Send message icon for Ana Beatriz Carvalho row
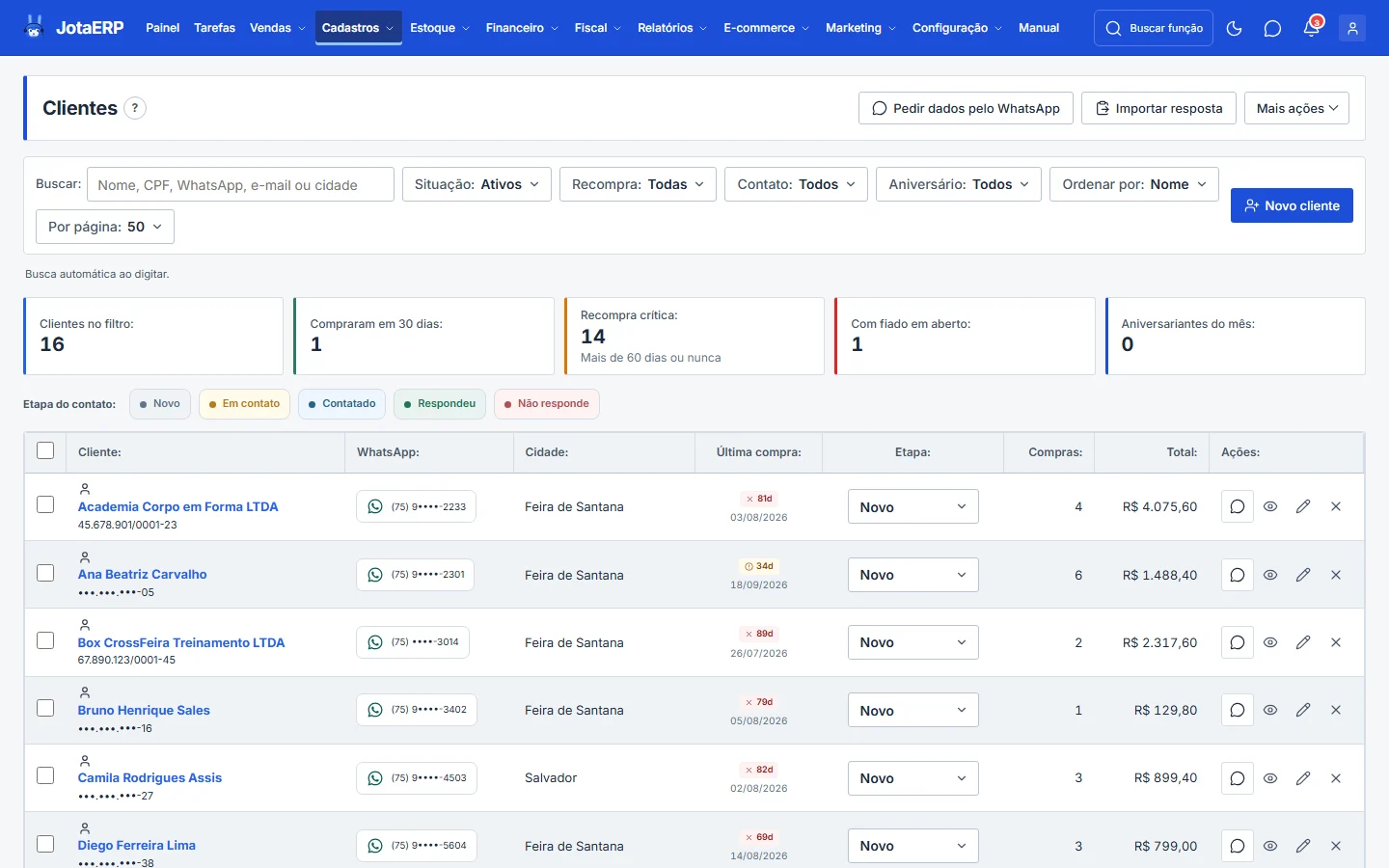 pyautogui.click(x=1238, y=575)
